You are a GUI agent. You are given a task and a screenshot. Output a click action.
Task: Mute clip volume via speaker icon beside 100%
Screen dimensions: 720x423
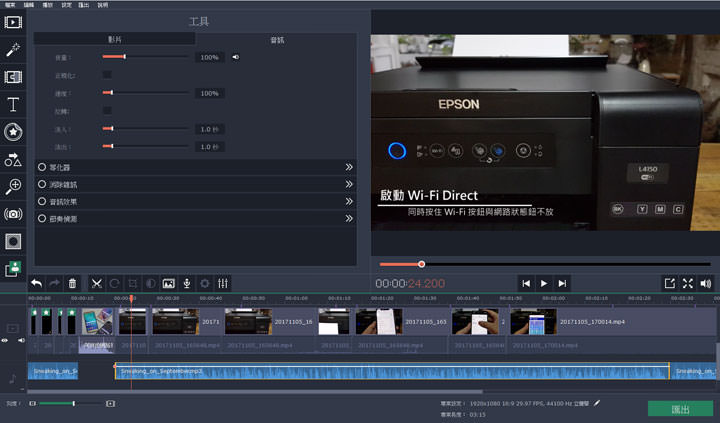coord(236,57)
